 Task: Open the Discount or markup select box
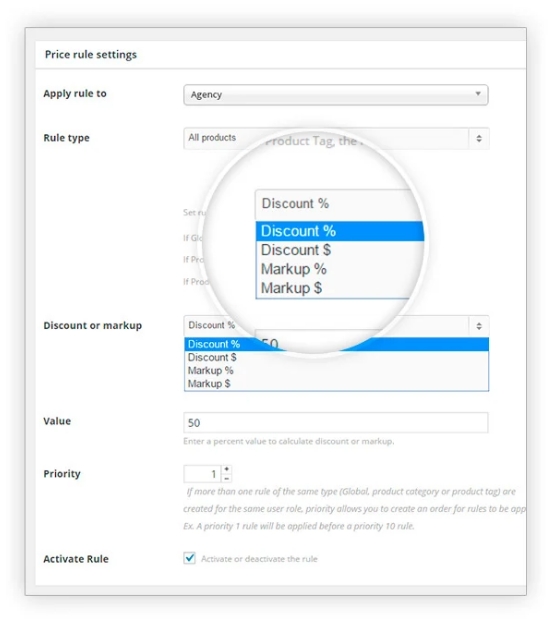[336, 326]
